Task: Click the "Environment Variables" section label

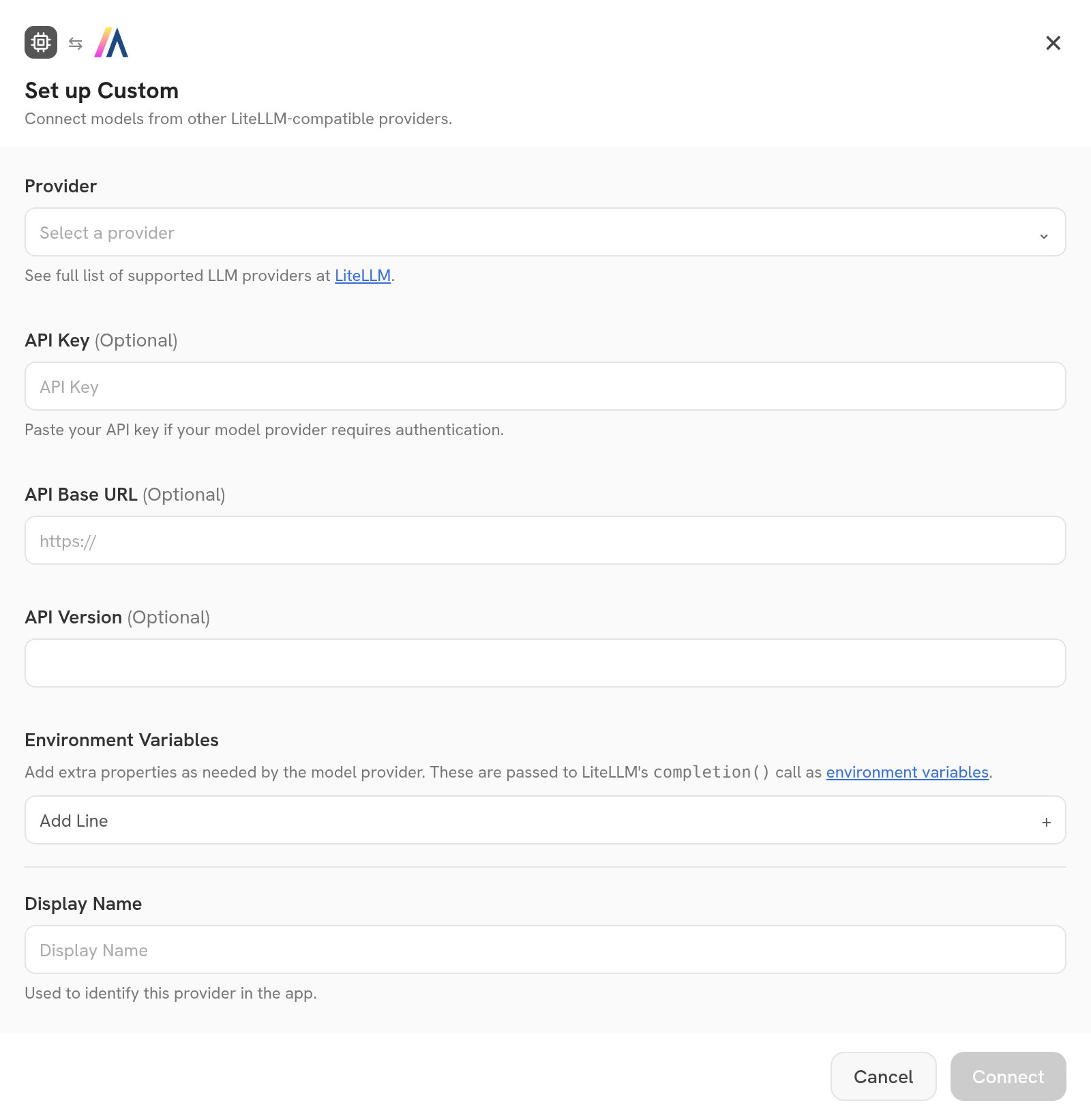Action: tap(121, 740)
